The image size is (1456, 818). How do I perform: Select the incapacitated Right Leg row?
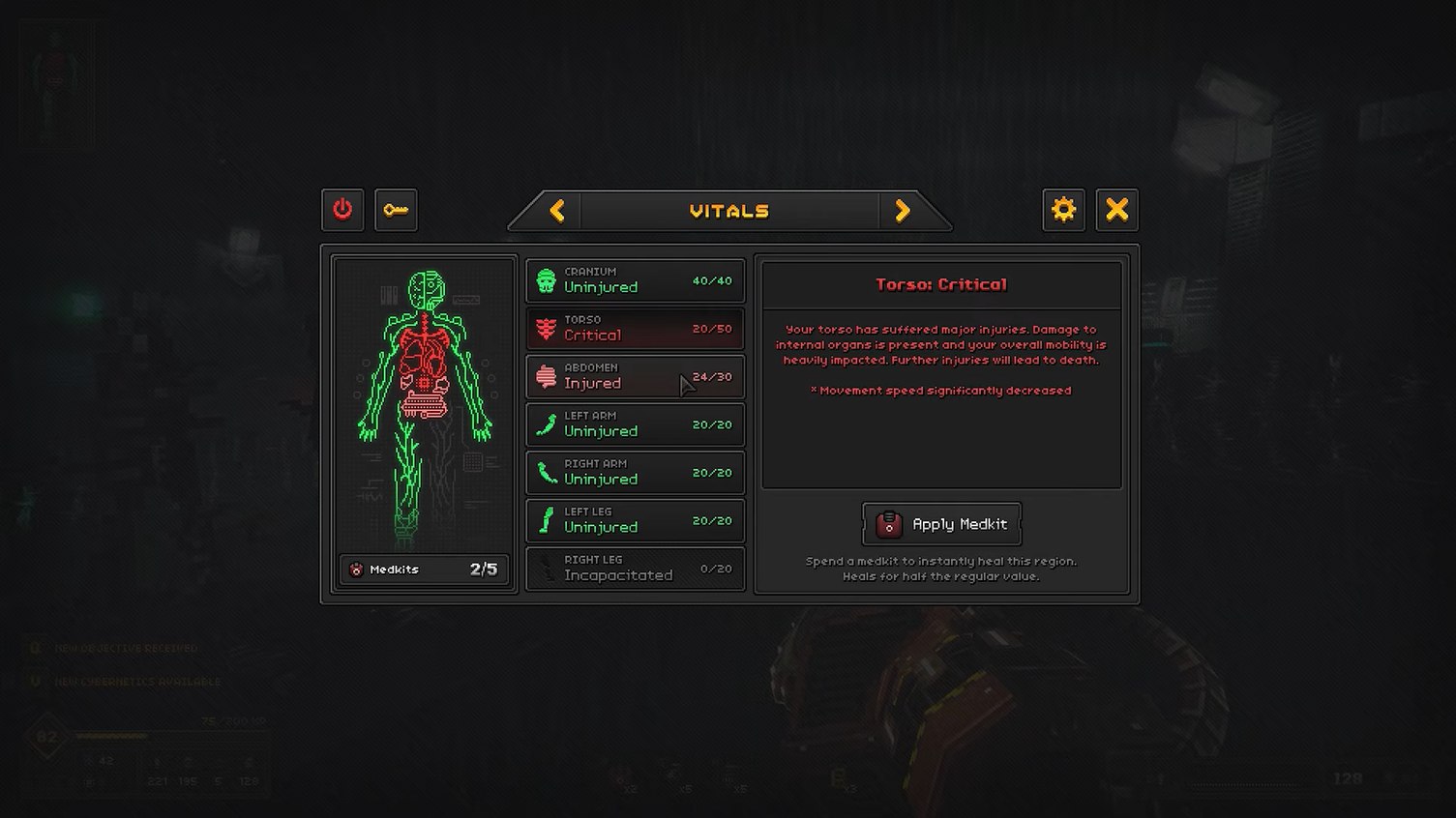pos(636,569)
